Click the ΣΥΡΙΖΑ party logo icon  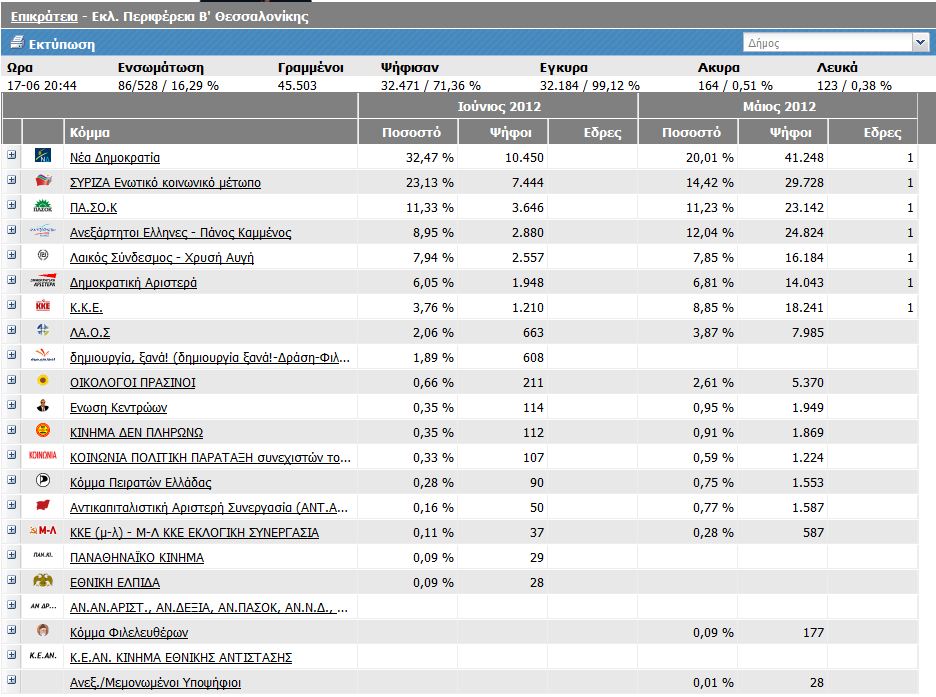[43, 181]
